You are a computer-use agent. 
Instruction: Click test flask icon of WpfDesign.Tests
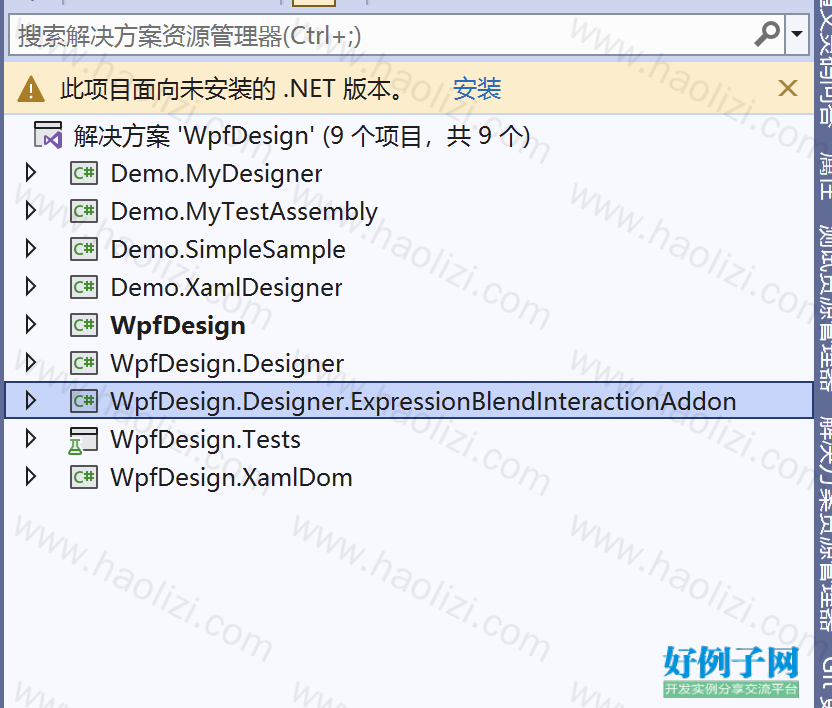pos(83,441)
